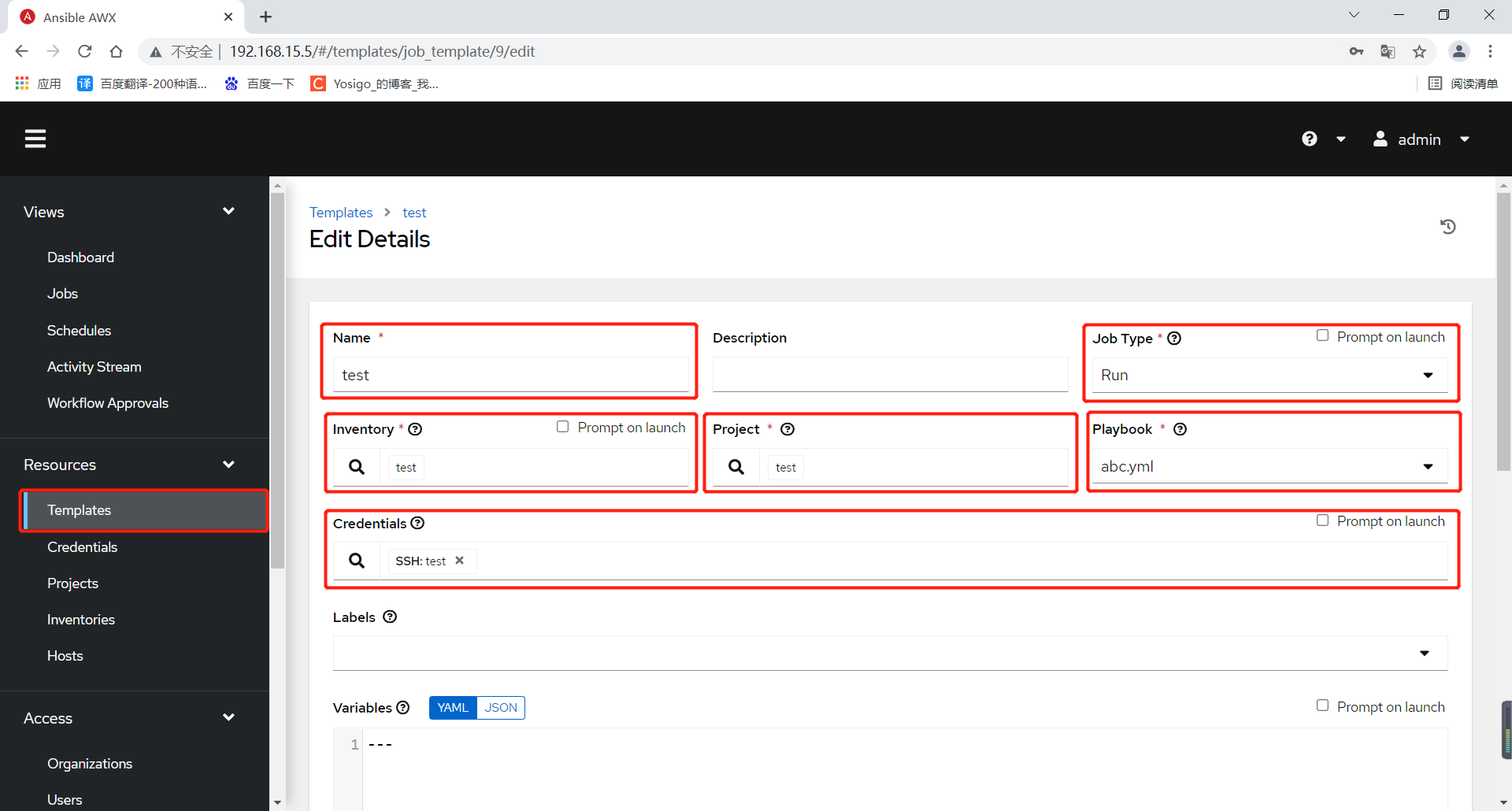
Task: Click the Templates breadcrumb link
Action: pyautogui.click(x=341, y=213)
